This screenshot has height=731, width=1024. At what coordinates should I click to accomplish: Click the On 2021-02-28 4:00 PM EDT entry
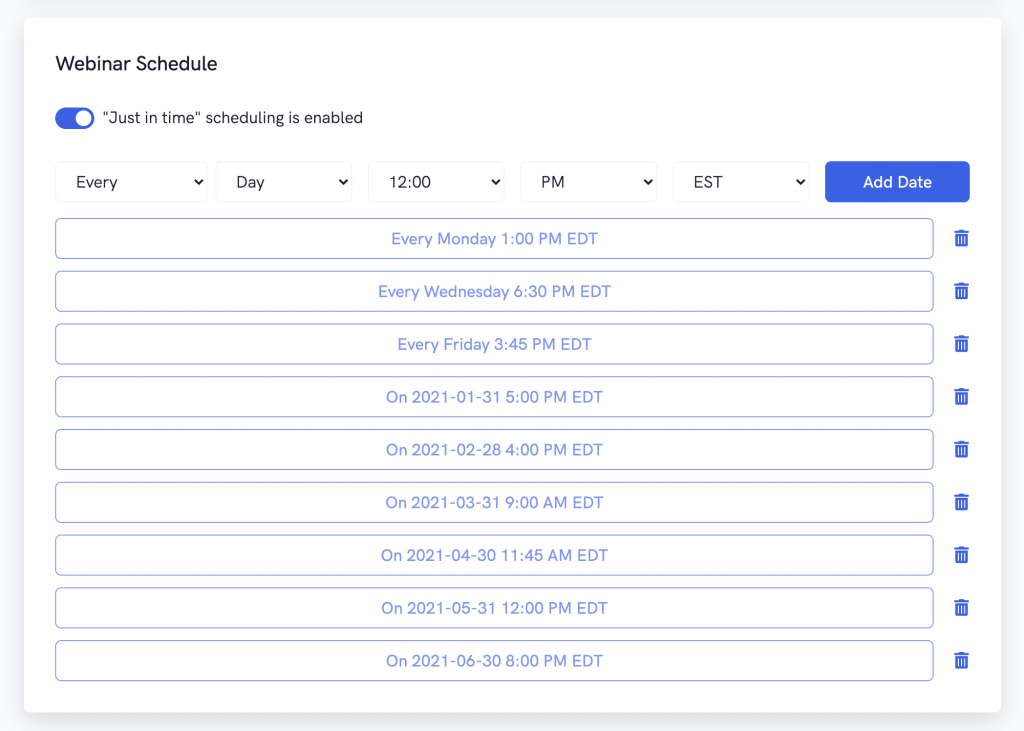coord(494,449)
